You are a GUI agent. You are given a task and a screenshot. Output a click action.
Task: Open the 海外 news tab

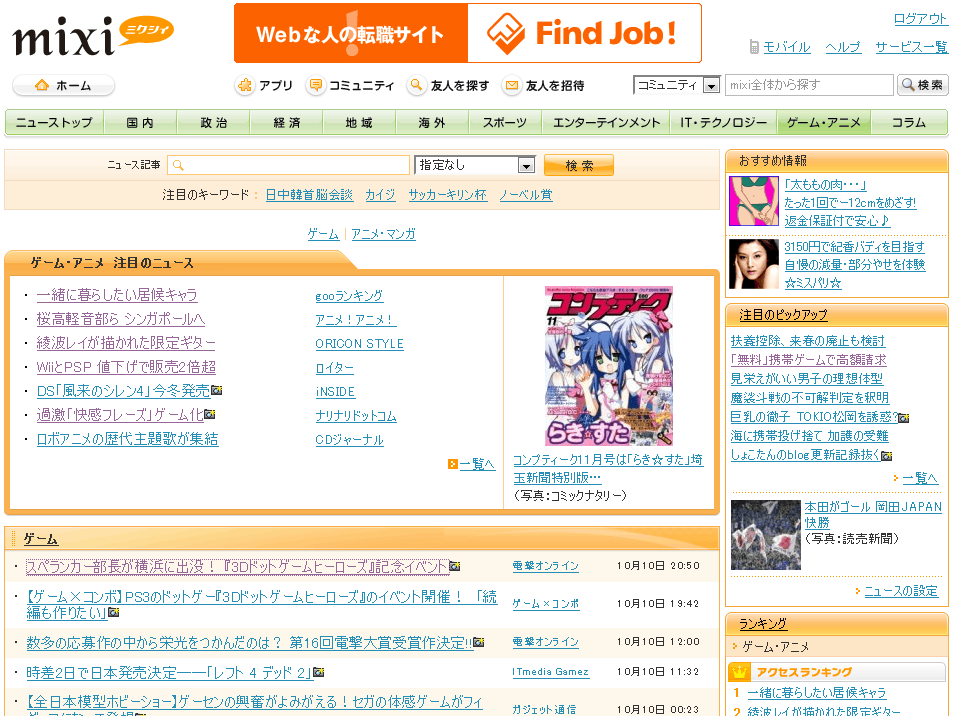point(432,122)
